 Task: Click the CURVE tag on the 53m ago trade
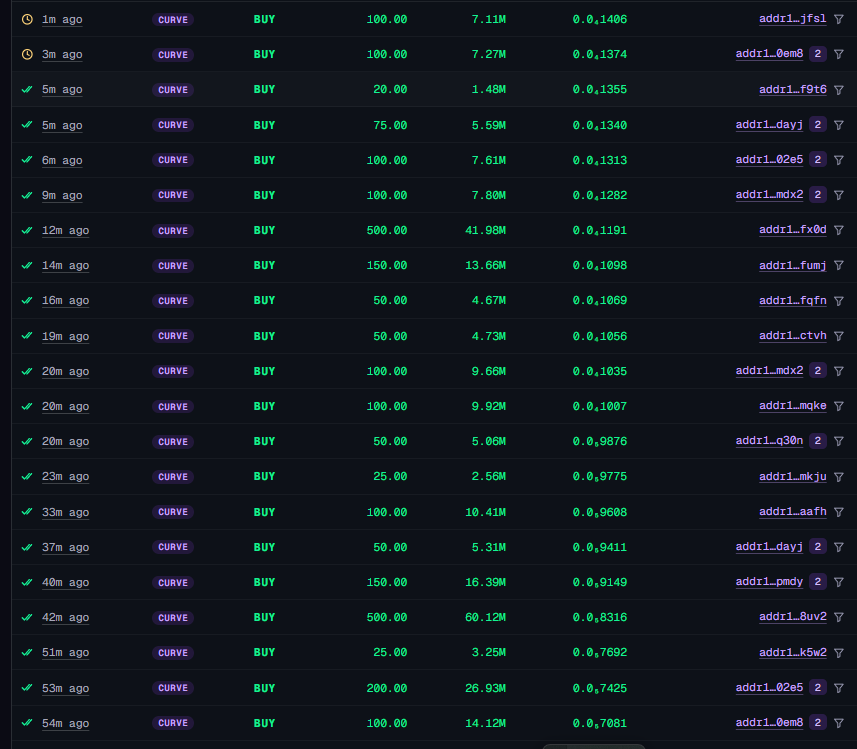pos(173,688)
